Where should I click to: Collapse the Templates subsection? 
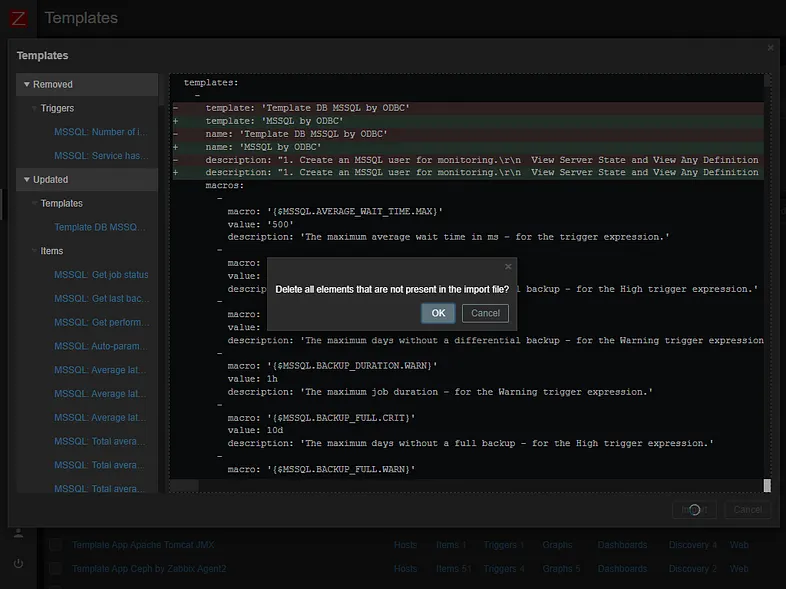[34, 204]
